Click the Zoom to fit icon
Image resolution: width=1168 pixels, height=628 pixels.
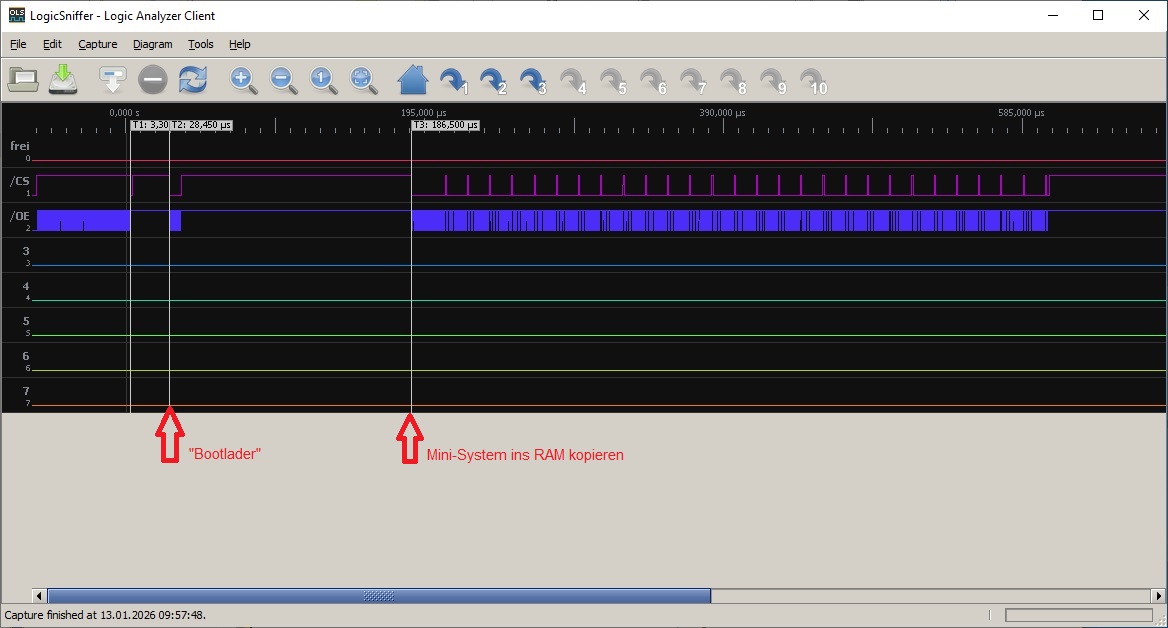(x=363, y=80)
